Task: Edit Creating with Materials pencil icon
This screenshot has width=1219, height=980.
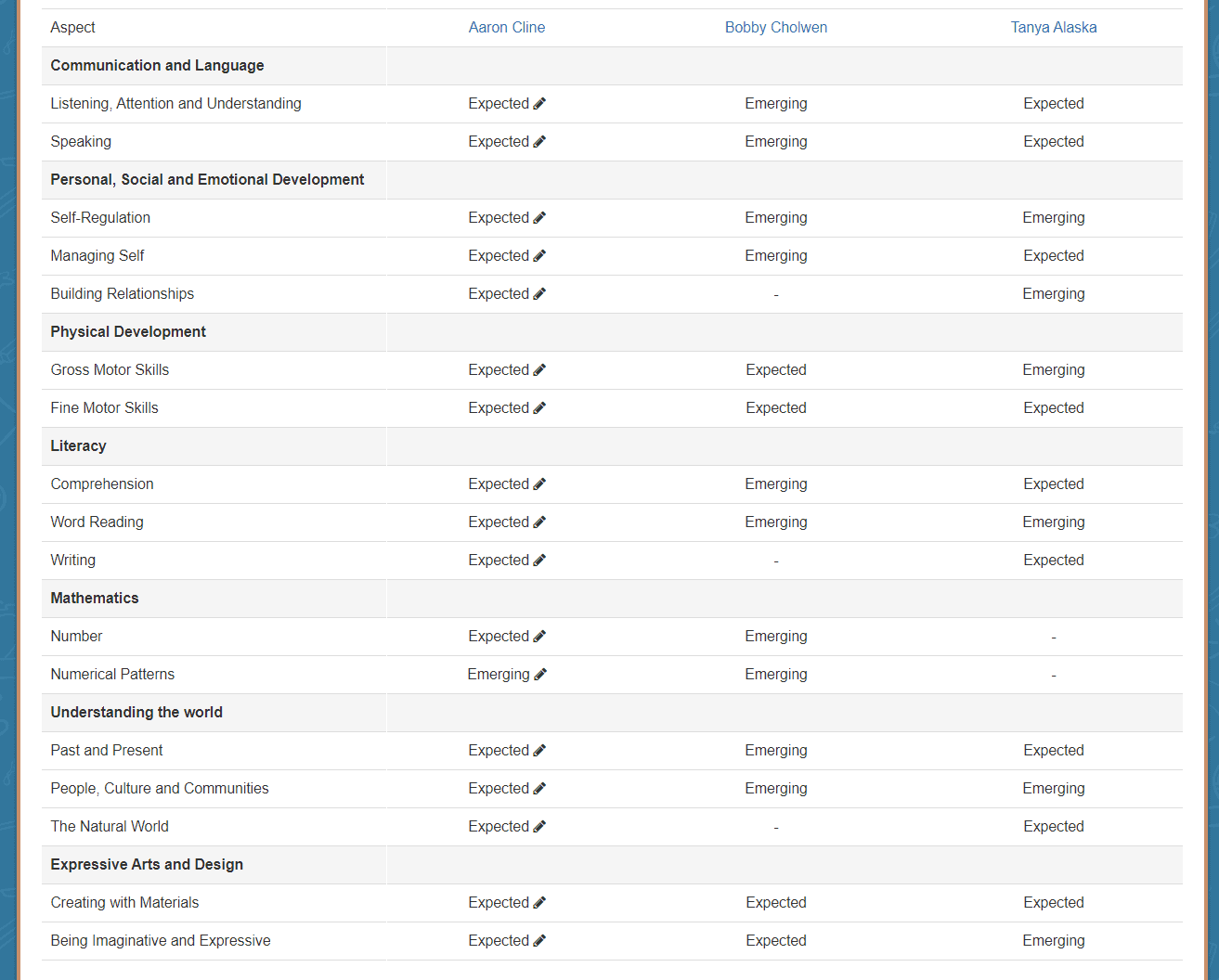Action: coord(539,903)
